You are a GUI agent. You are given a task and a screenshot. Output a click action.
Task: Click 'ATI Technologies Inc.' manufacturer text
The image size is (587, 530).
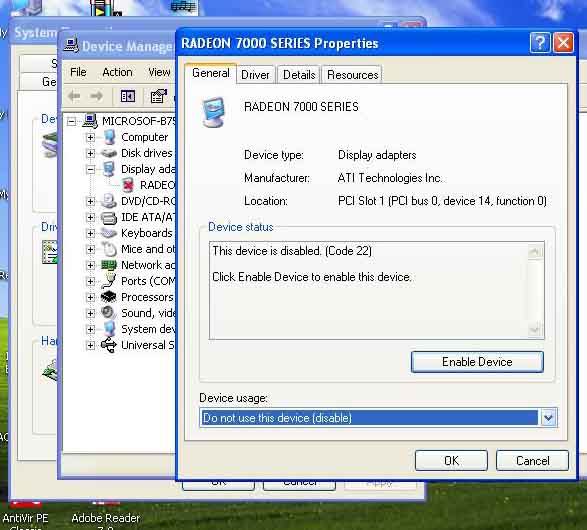point(390,178)
